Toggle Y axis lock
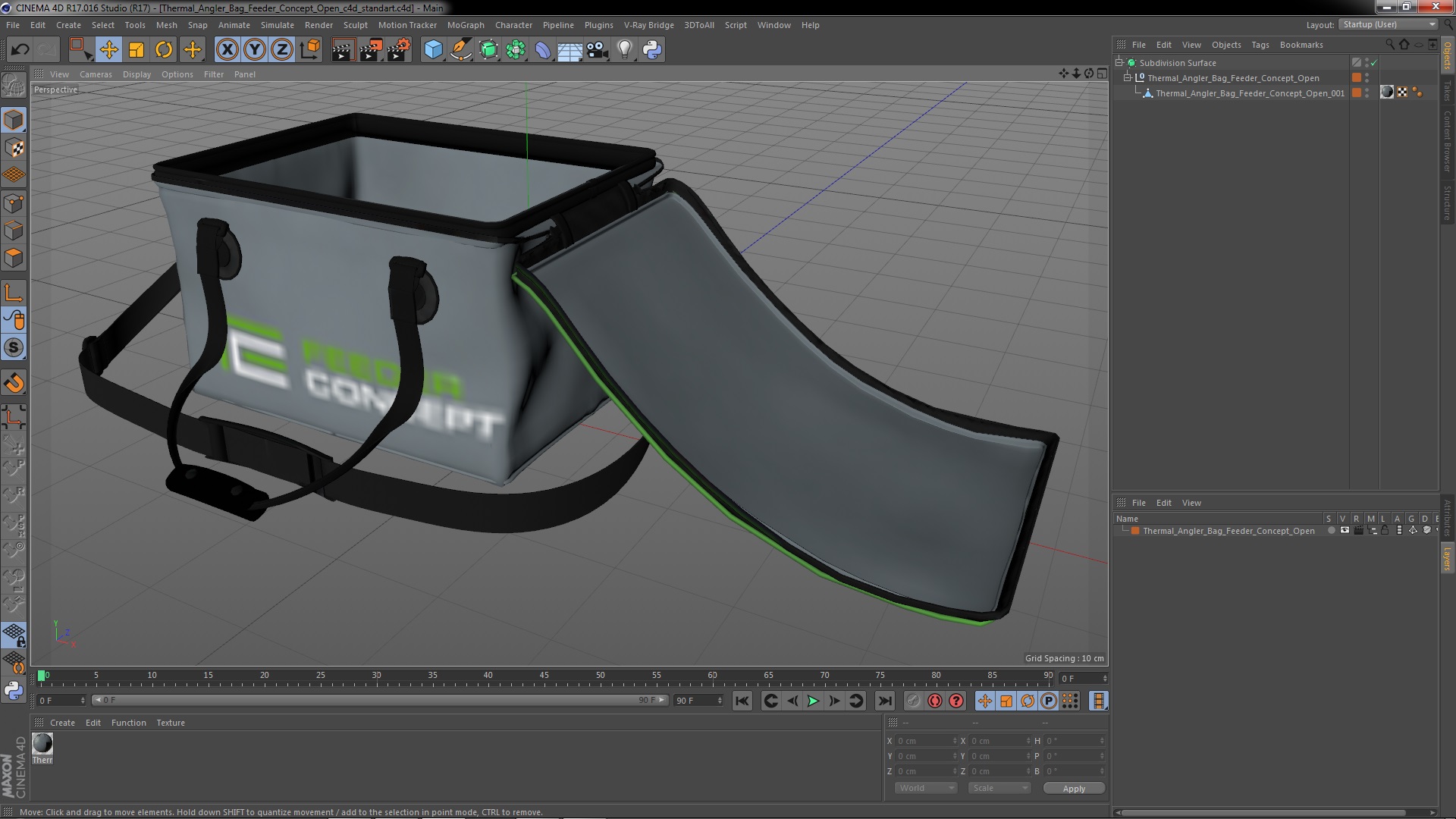Screen dimensions: 1456x819 [255, 50]
